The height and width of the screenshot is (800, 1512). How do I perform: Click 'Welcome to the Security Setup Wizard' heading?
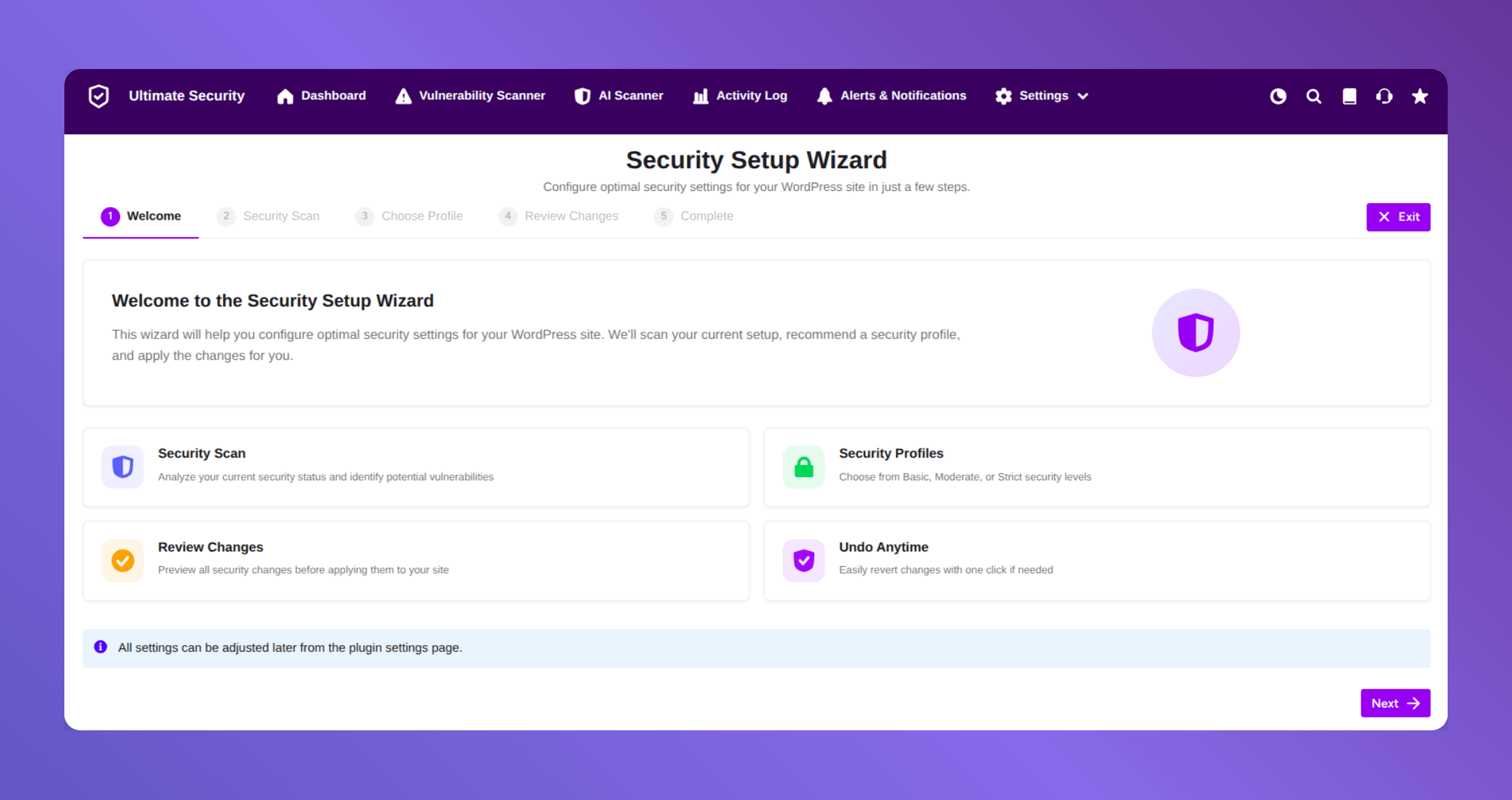[x=273, y=301]
